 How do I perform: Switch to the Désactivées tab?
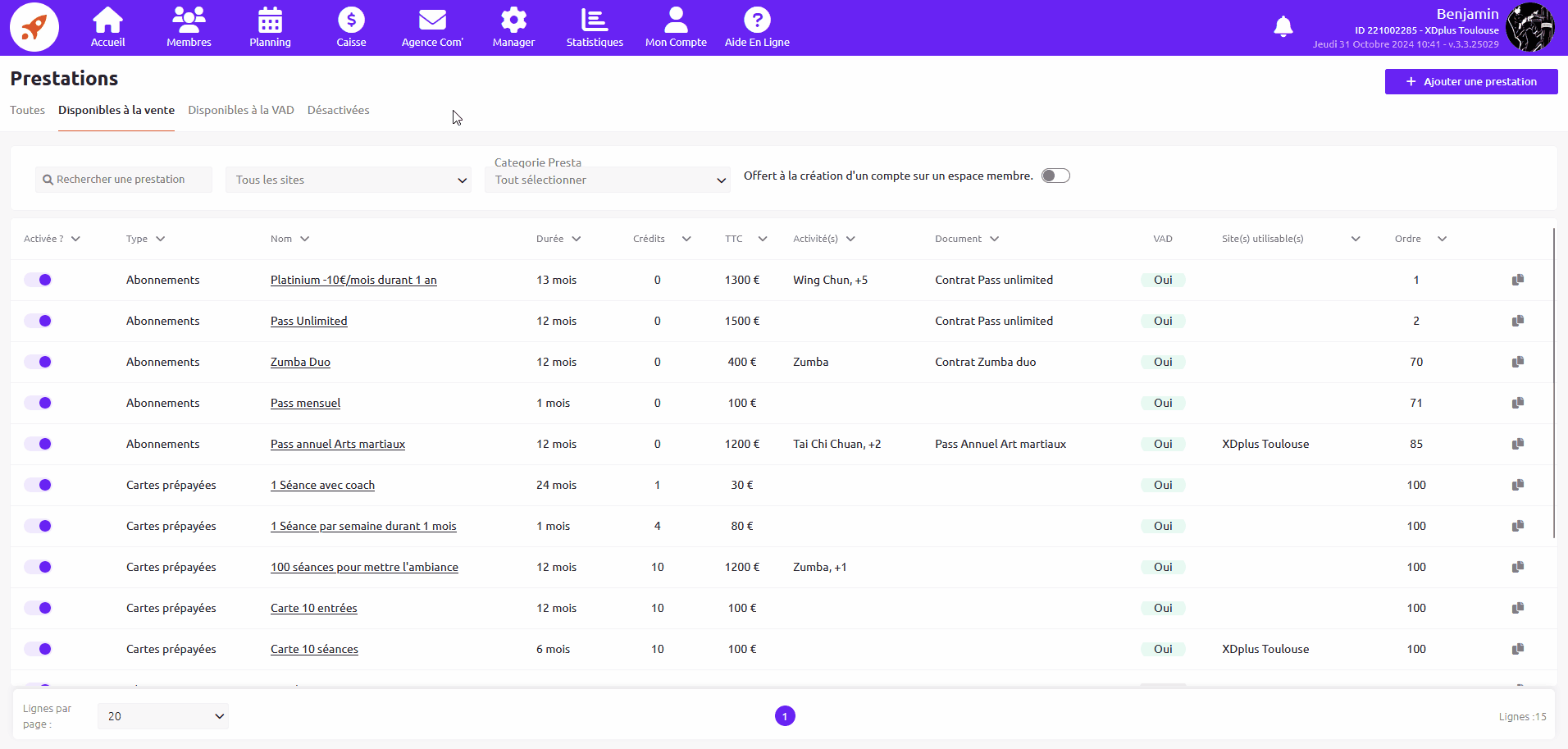338,110
